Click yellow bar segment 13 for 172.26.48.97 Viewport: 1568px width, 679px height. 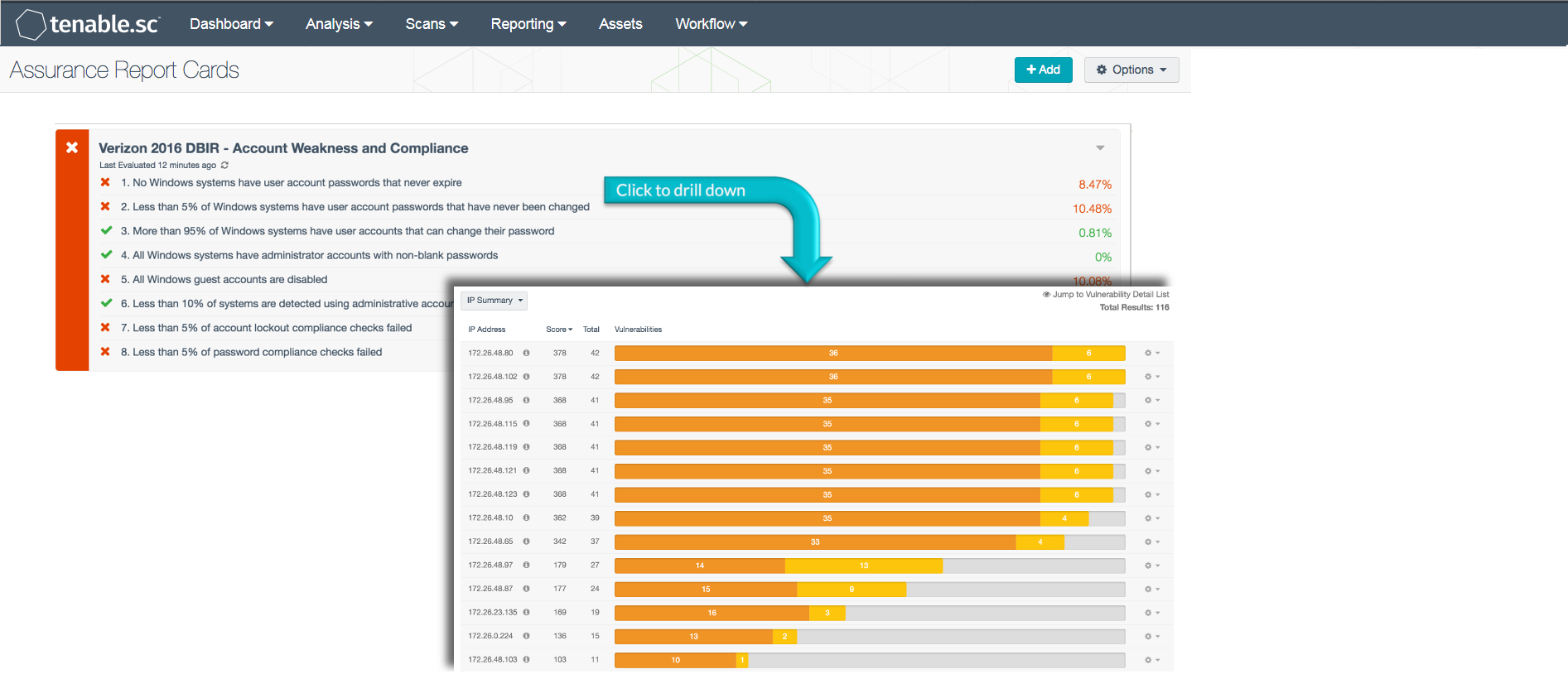[x=864, y=566]
